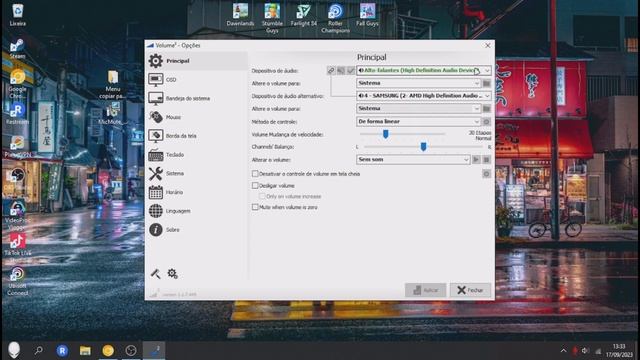Screen dimensions: 640x360
Task: Open the Mouse settings category
Action: tap(196, 117)
